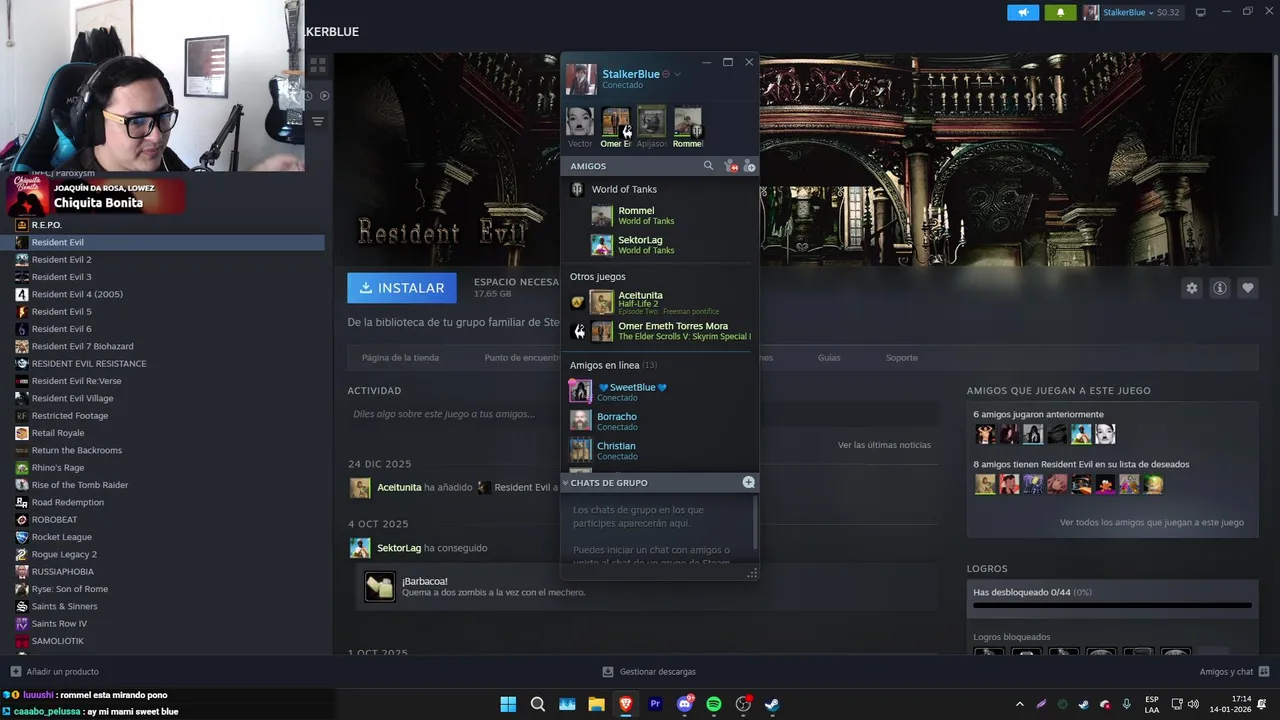Open Gestionar descargas

click(649, 672)
